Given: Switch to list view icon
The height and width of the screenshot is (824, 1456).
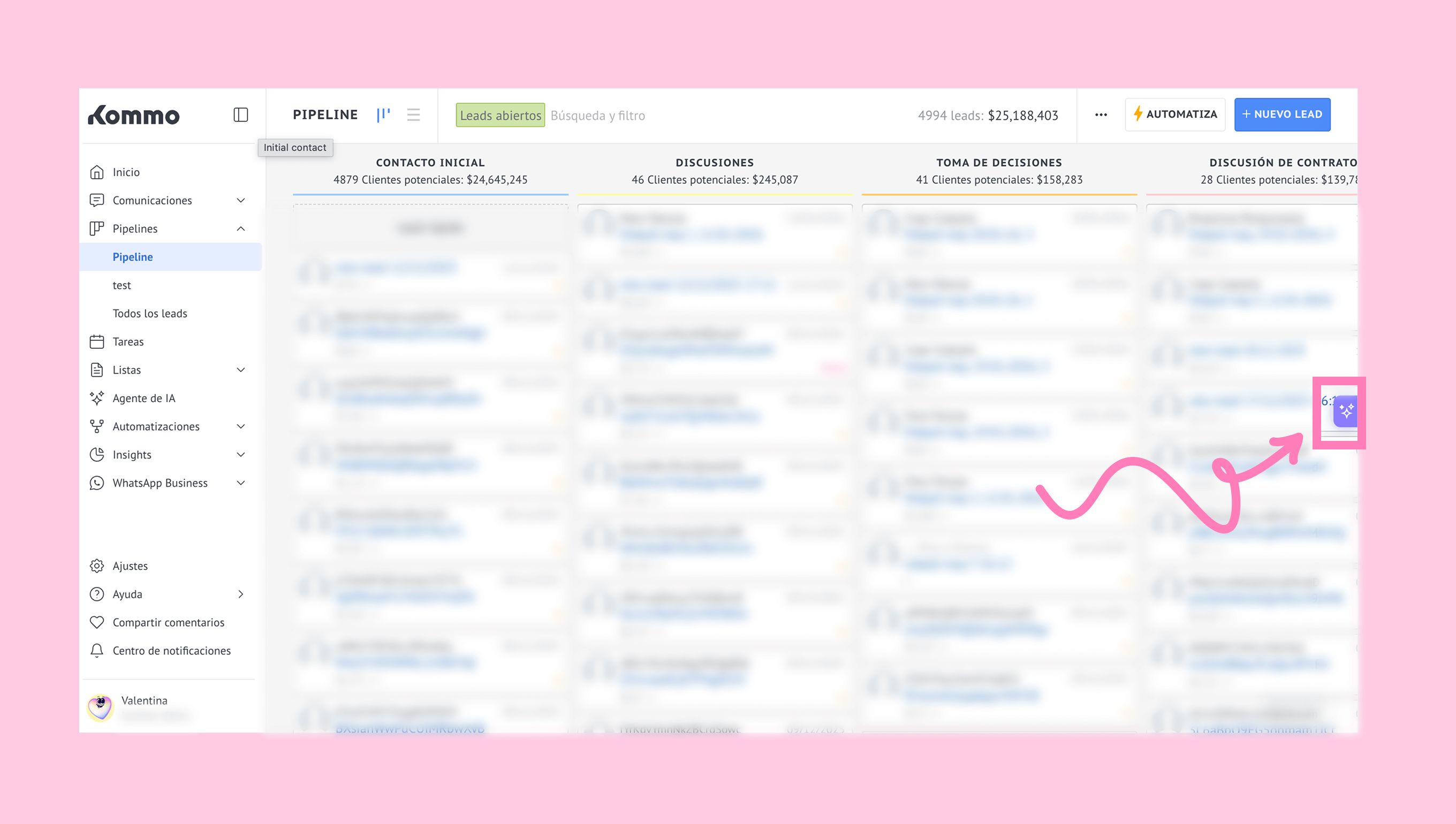Looking at the screenshot, I should point(413,115).
